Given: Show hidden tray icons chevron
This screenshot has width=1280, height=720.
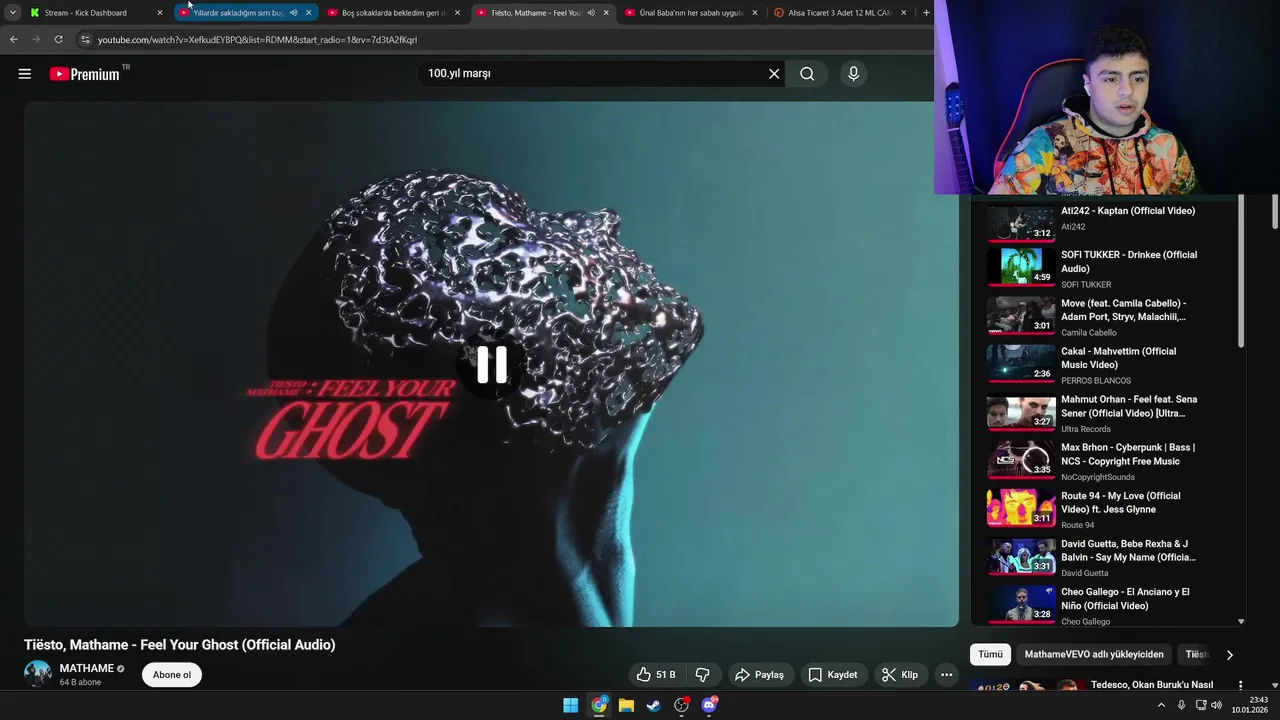Looking at the screenshot, I should (1161, 705).
